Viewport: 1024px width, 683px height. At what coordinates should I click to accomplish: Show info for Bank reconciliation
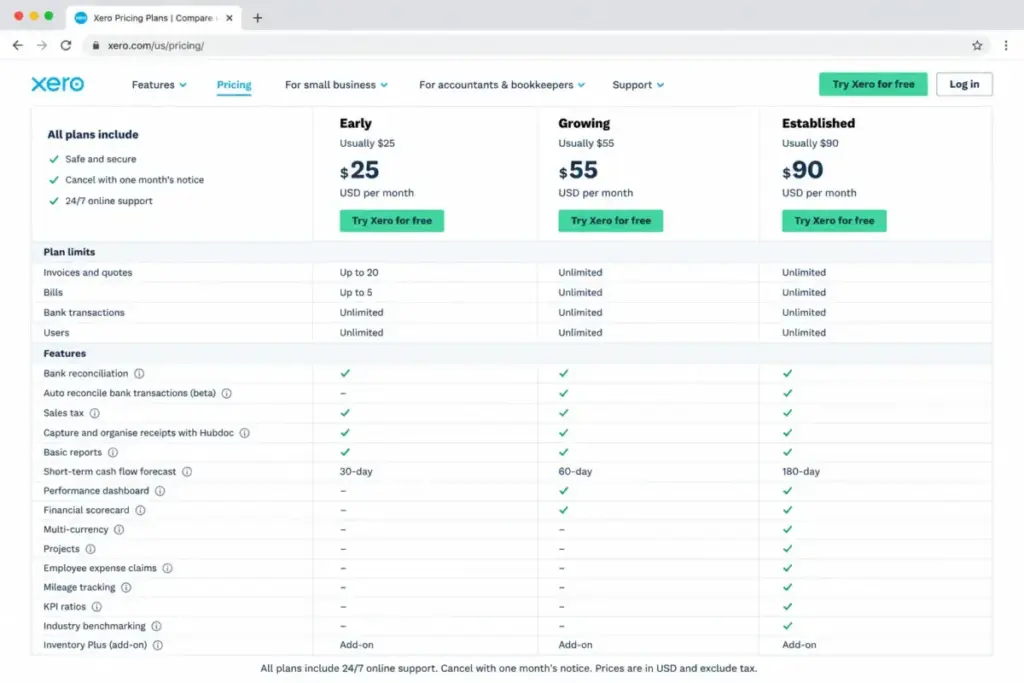(139, 373)
